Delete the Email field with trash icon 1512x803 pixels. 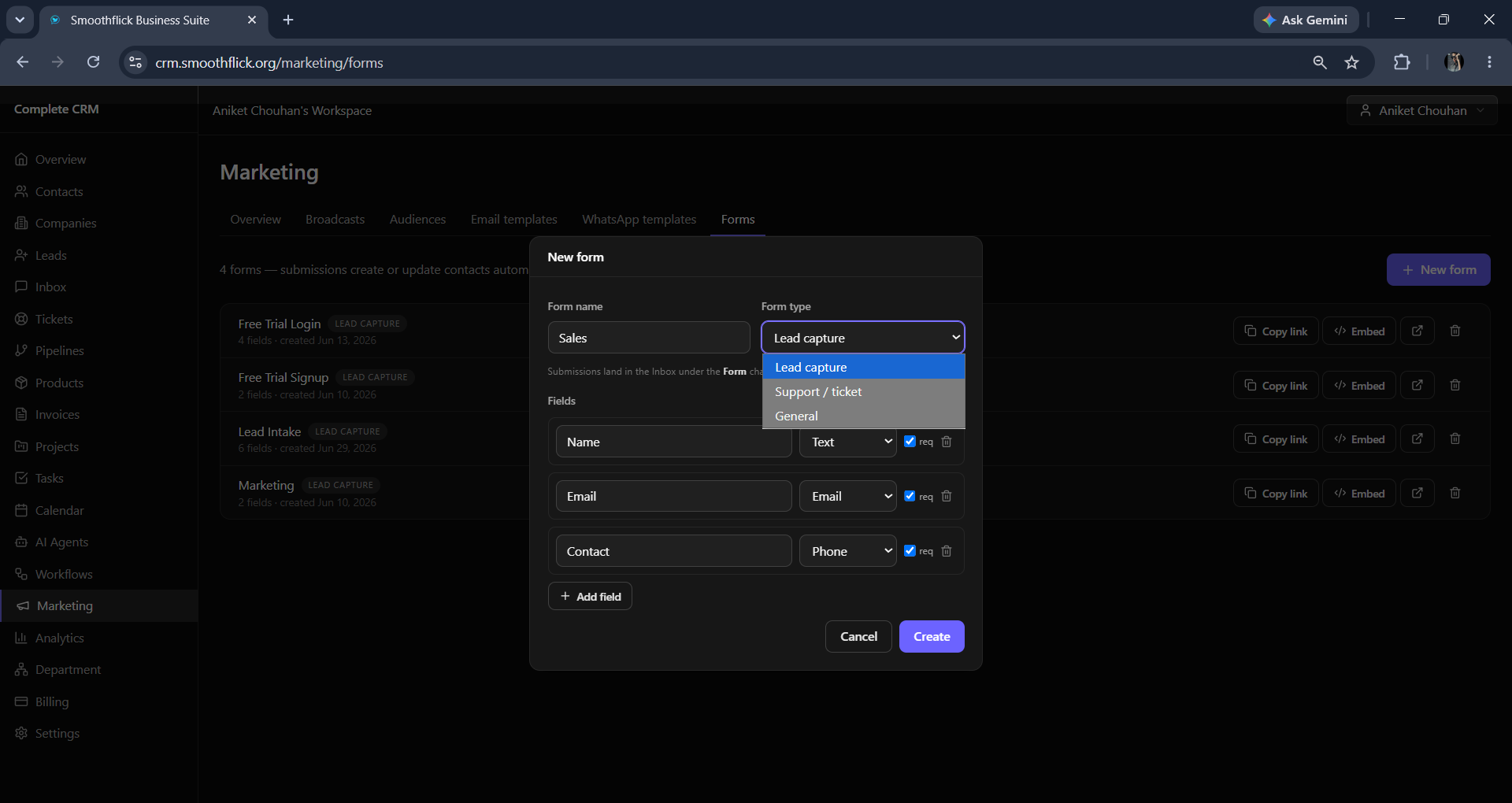point(947,496)
